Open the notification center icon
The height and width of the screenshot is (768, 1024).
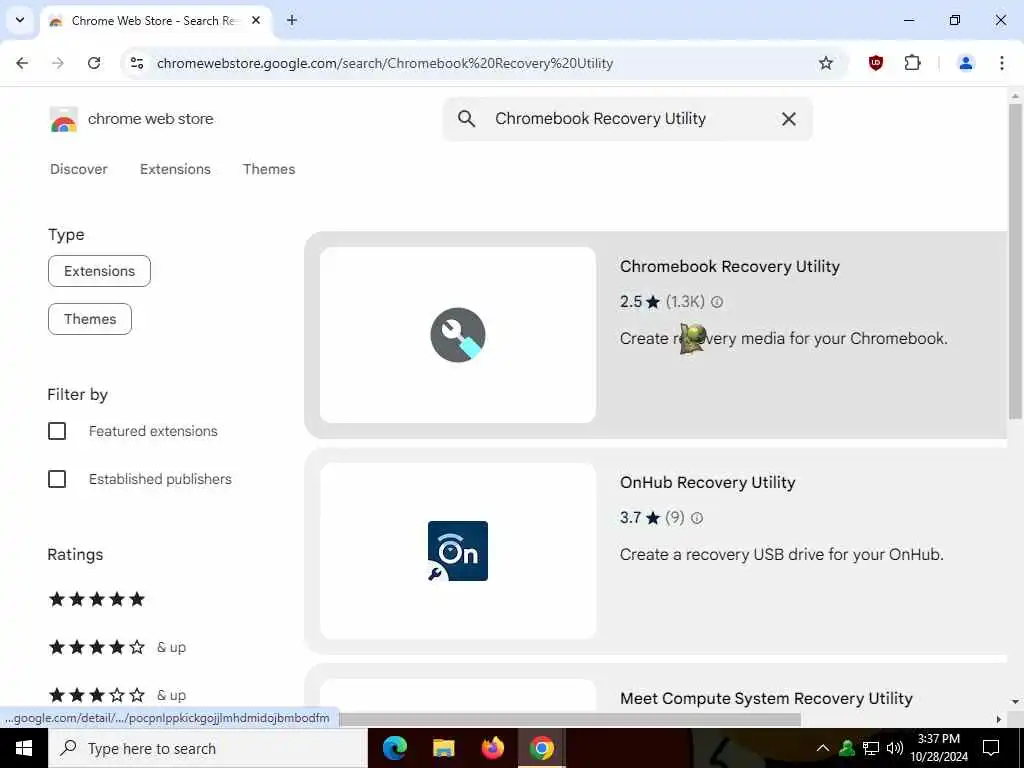991,748
